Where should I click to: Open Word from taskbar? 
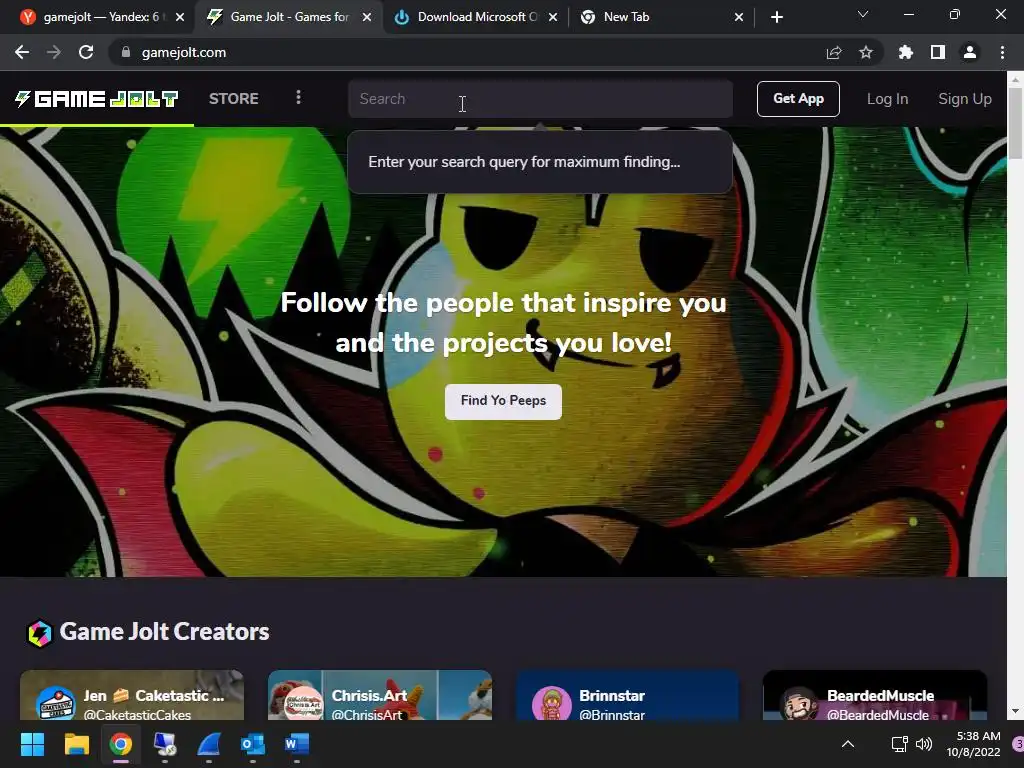(x=297, y=744)
